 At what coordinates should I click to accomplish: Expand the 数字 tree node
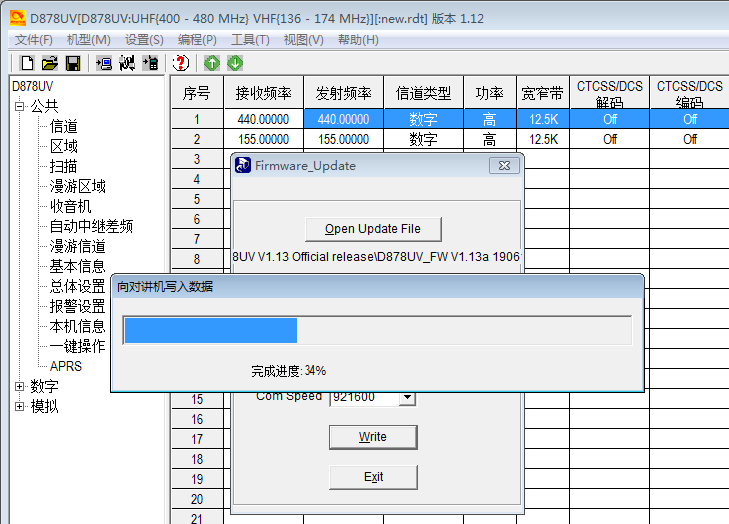click(x=20, y=386)
